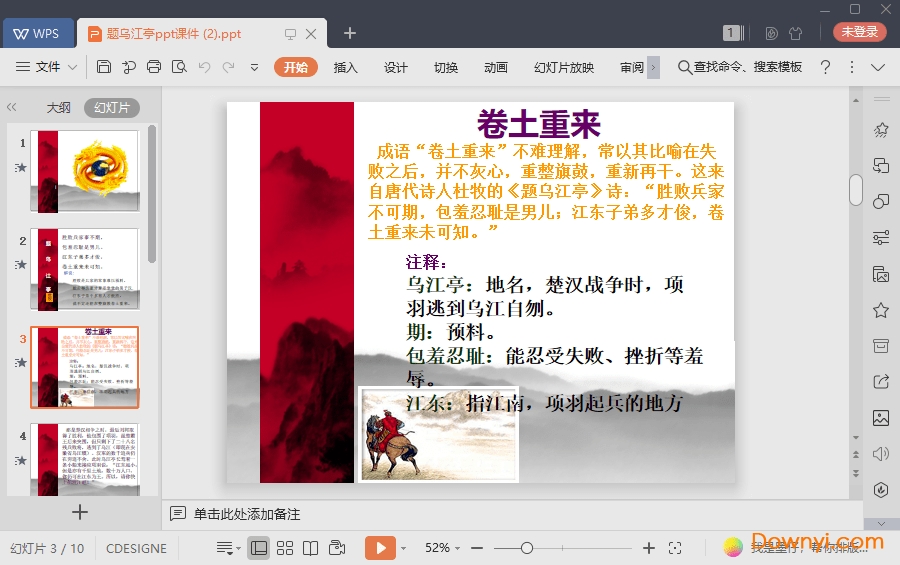Click the add new slide plus button
Screen dimensions: 900x565
click(80, 512)
